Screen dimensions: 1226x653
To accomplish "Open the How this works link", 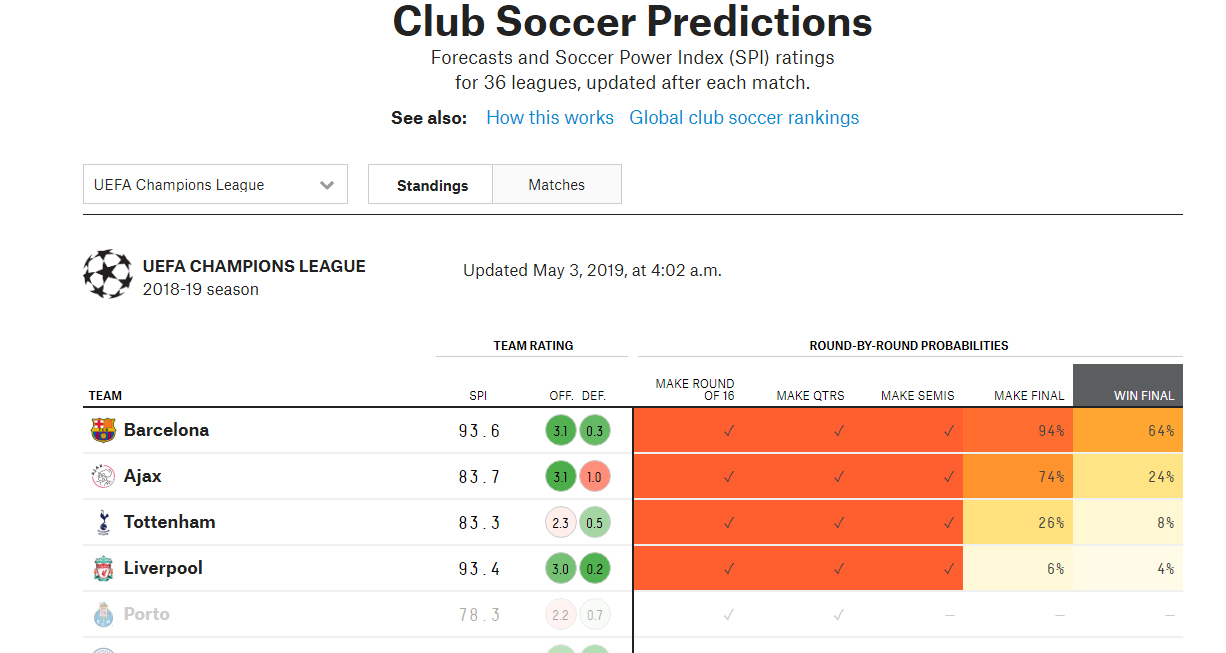I will [x=550, y=118].
